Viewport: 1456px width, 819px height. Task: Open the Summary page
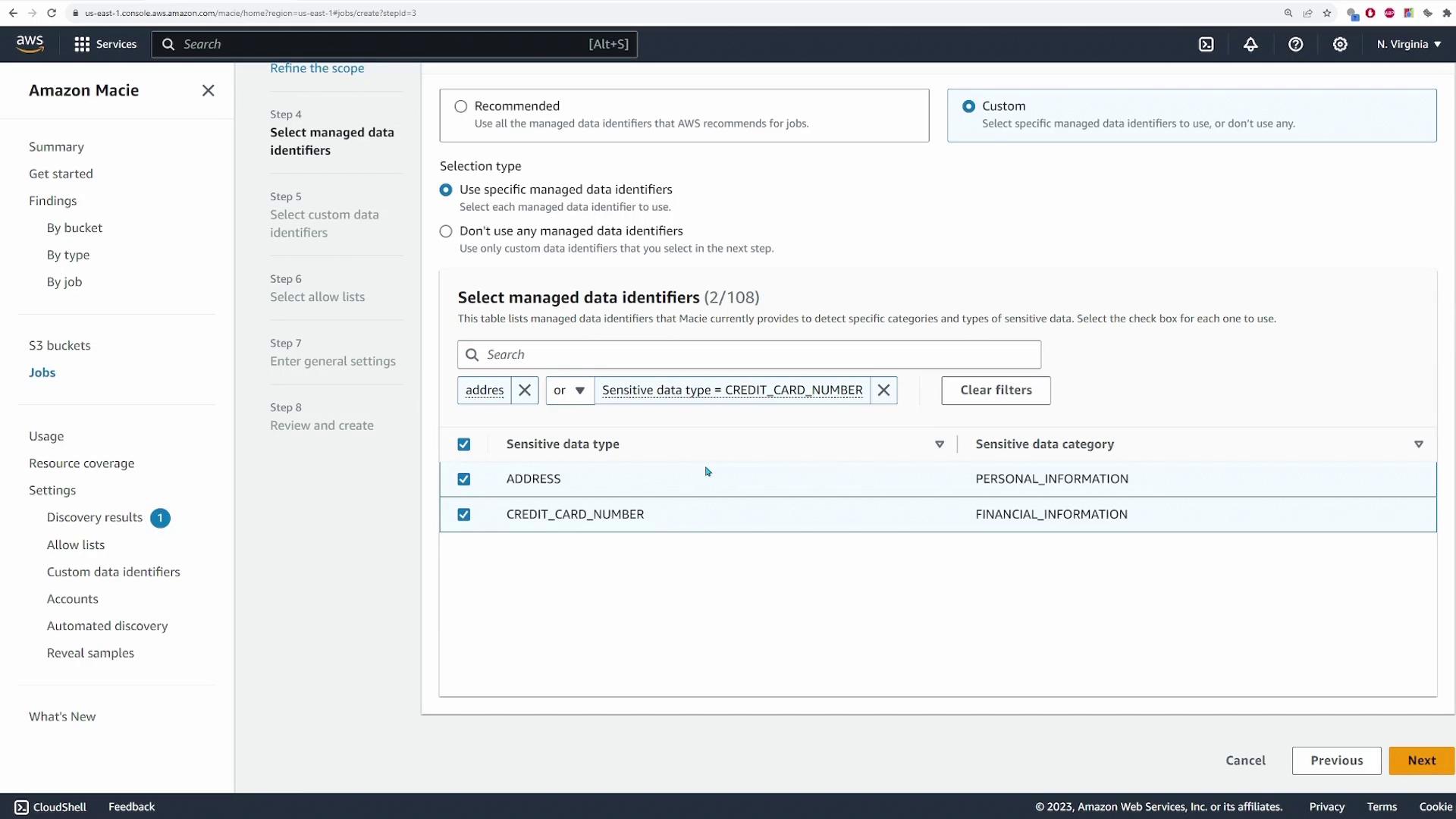56,147
